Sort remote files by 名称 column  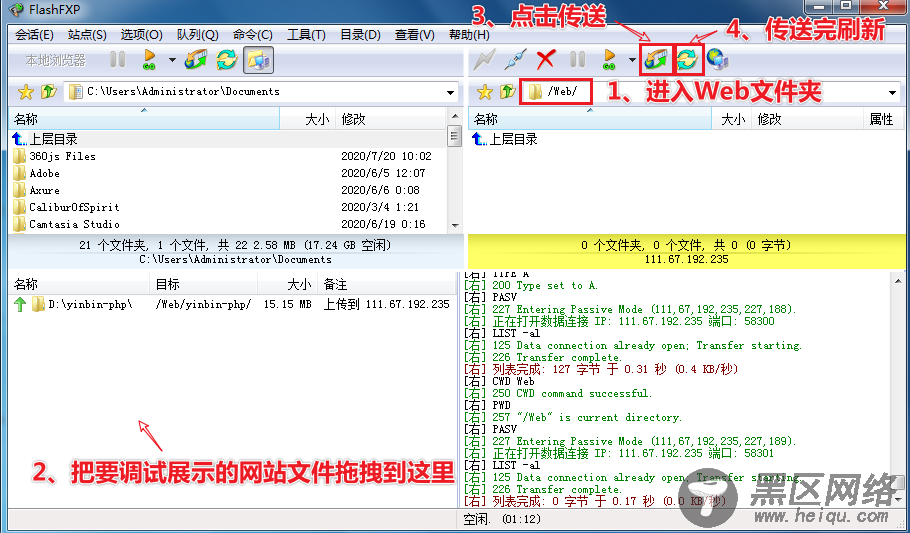pos(590,119)
